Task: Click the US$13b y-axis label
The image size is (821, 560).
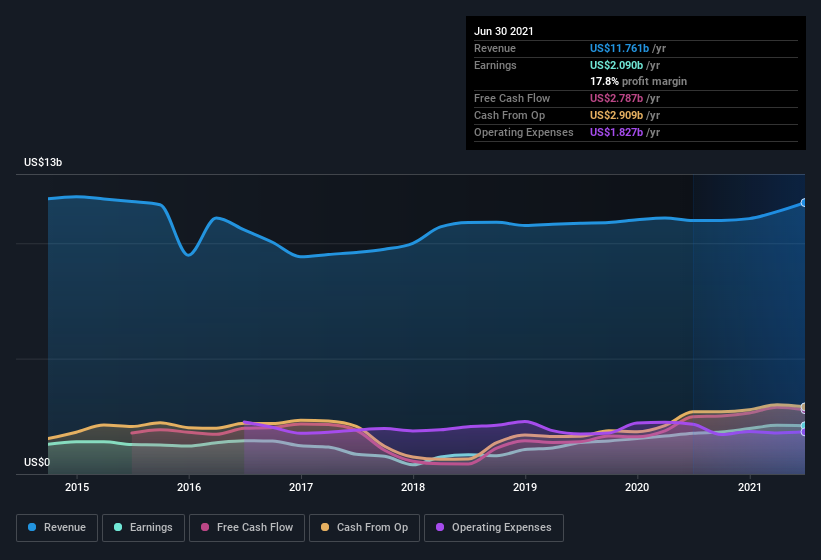Action: tap(43, 162)
